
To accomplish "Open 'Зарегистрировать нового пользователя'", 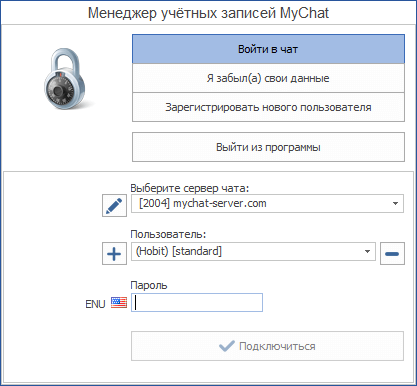I will (268, 107).
